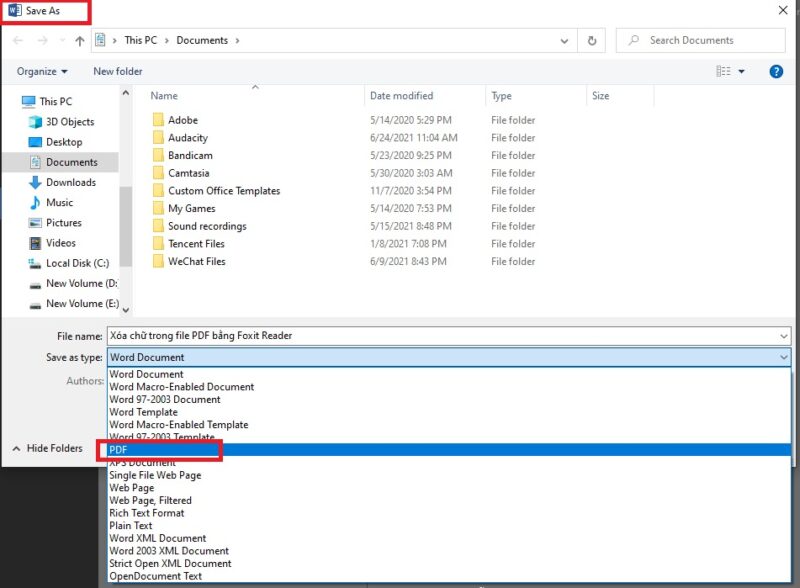The height and width of the screenshot is (588, 800).
Task: Open the Organize menu
Action: click(x=42, y=71)
